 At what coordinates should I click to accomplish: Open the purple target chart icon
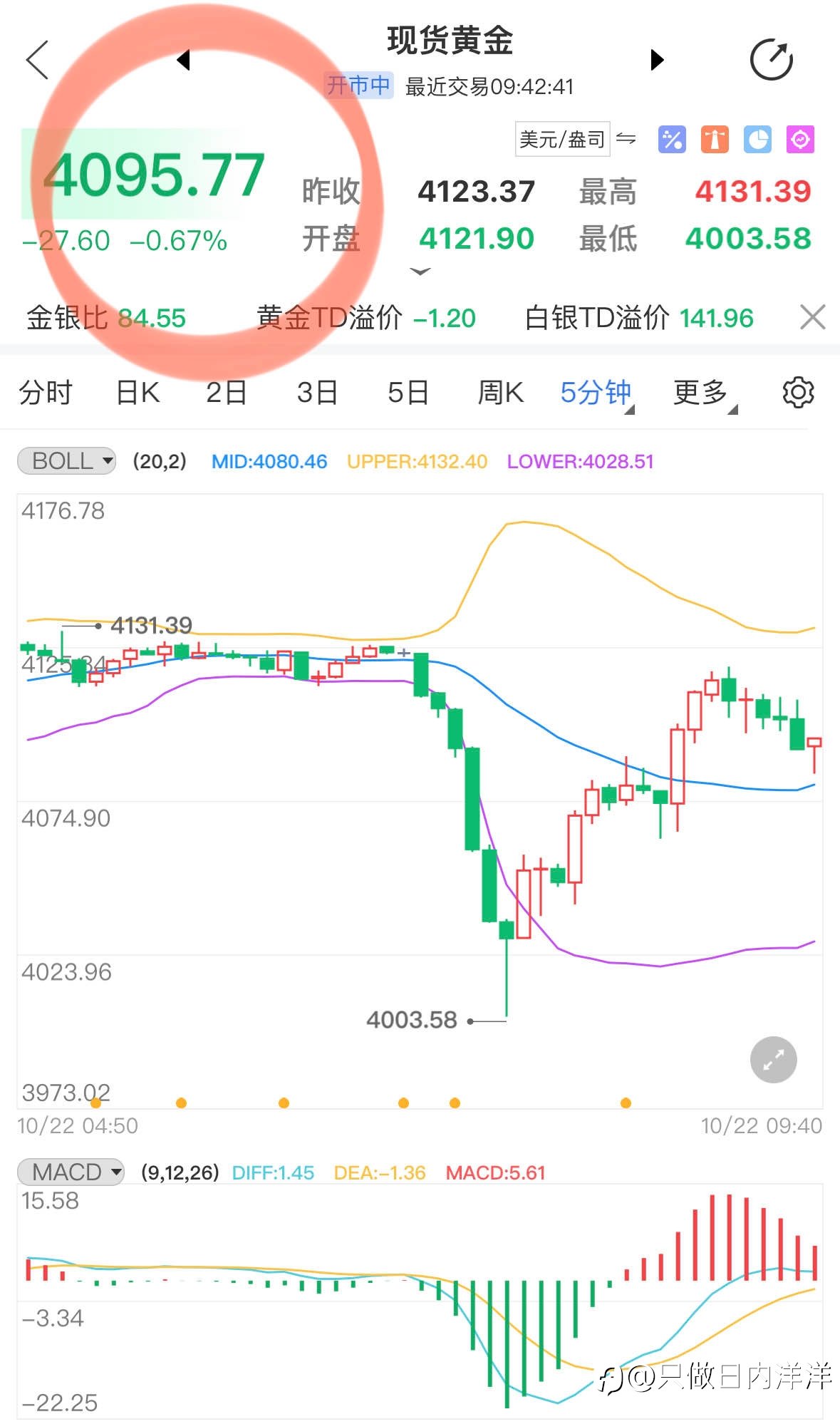[800, 140]
